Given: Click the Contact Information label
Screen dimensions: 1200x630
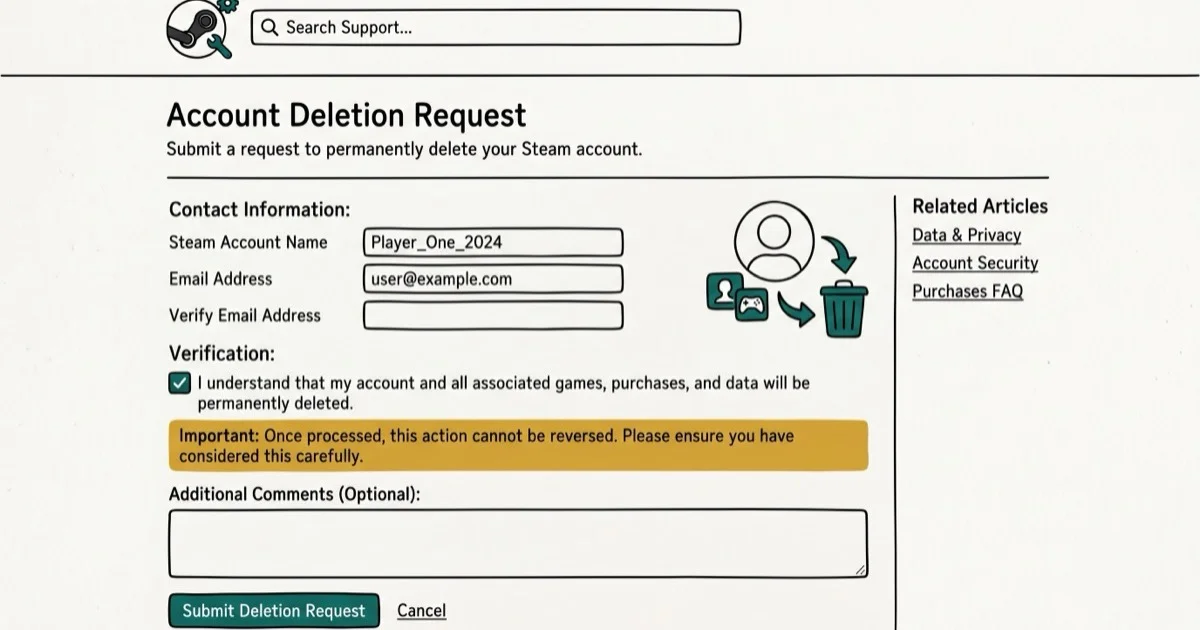Looking at the screenshot, I should [260, 210].
